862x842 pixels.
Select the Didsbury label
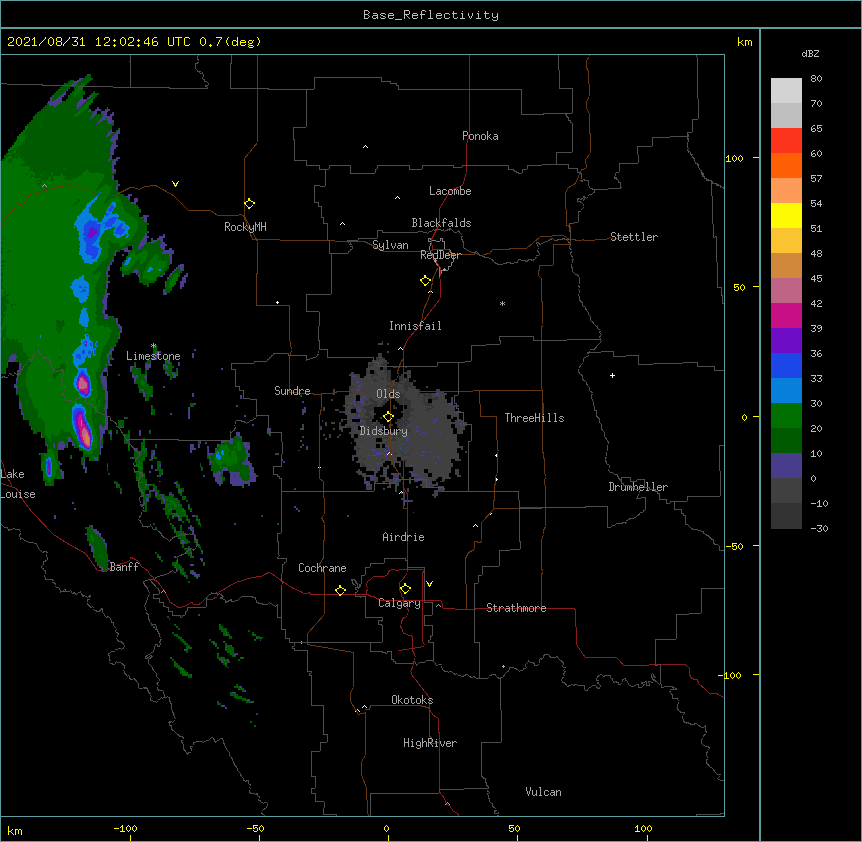coord(384,431)
